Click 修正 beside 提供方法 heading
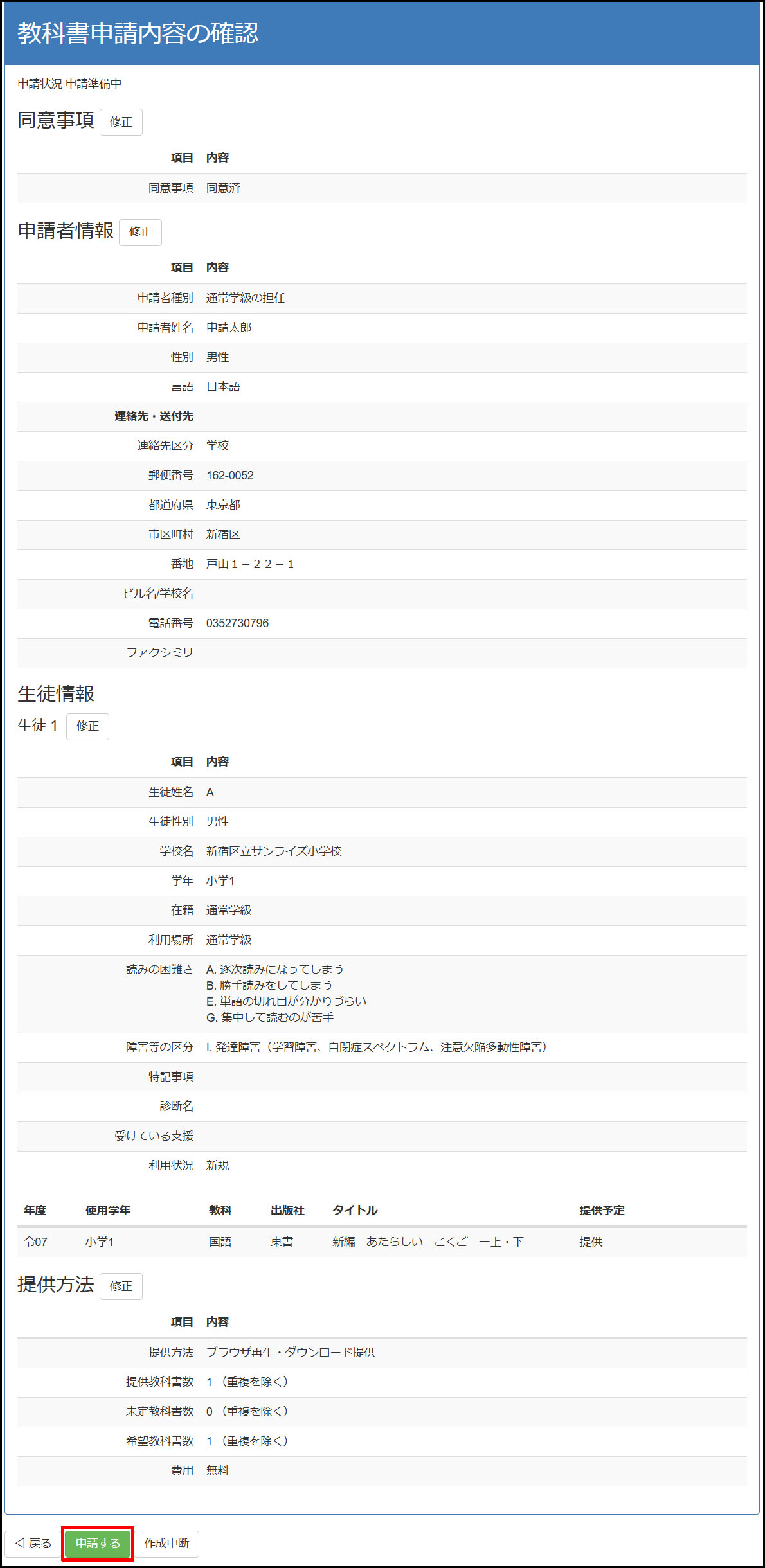Screen dimensions: 765x1568 point(121,1286)
